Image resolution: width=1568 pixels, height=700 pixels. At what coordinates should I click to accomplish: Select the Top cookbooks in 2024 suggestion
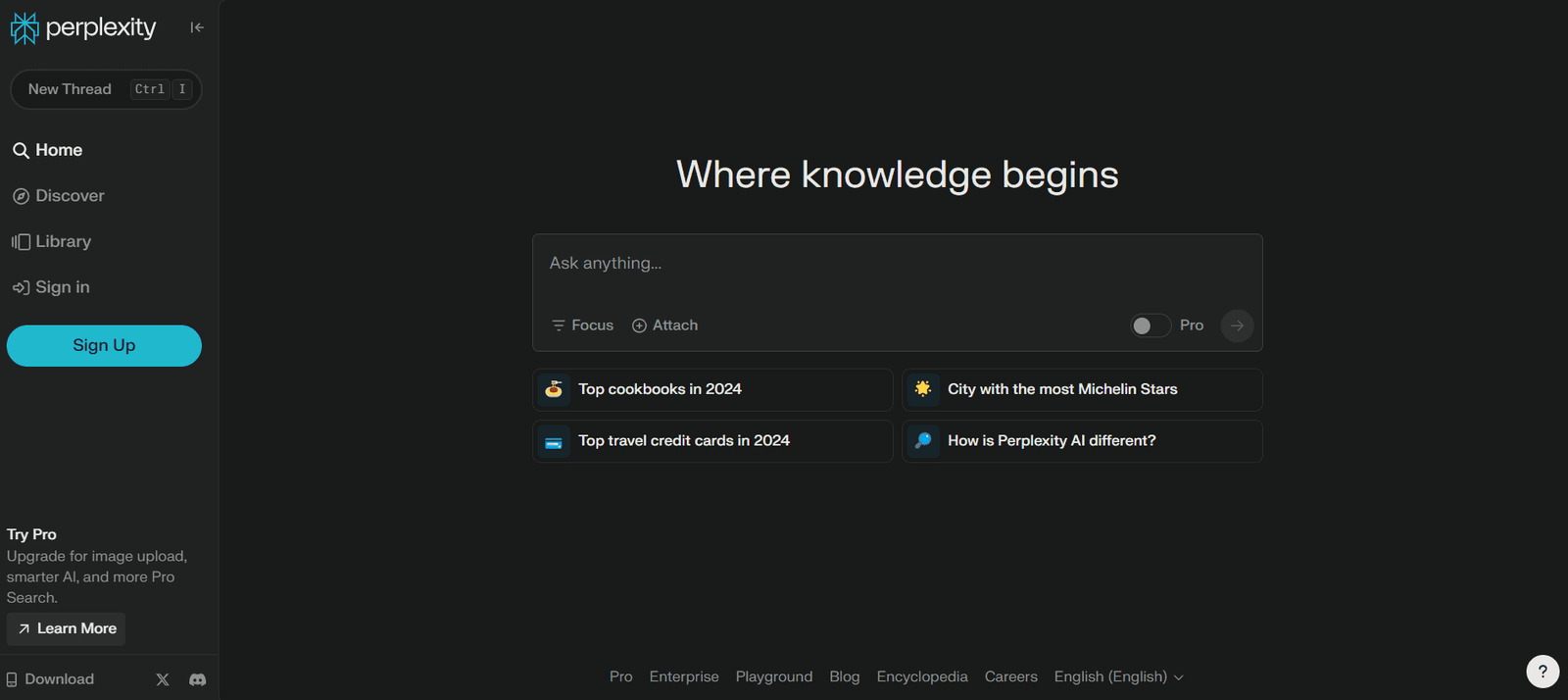click(711, 389)
